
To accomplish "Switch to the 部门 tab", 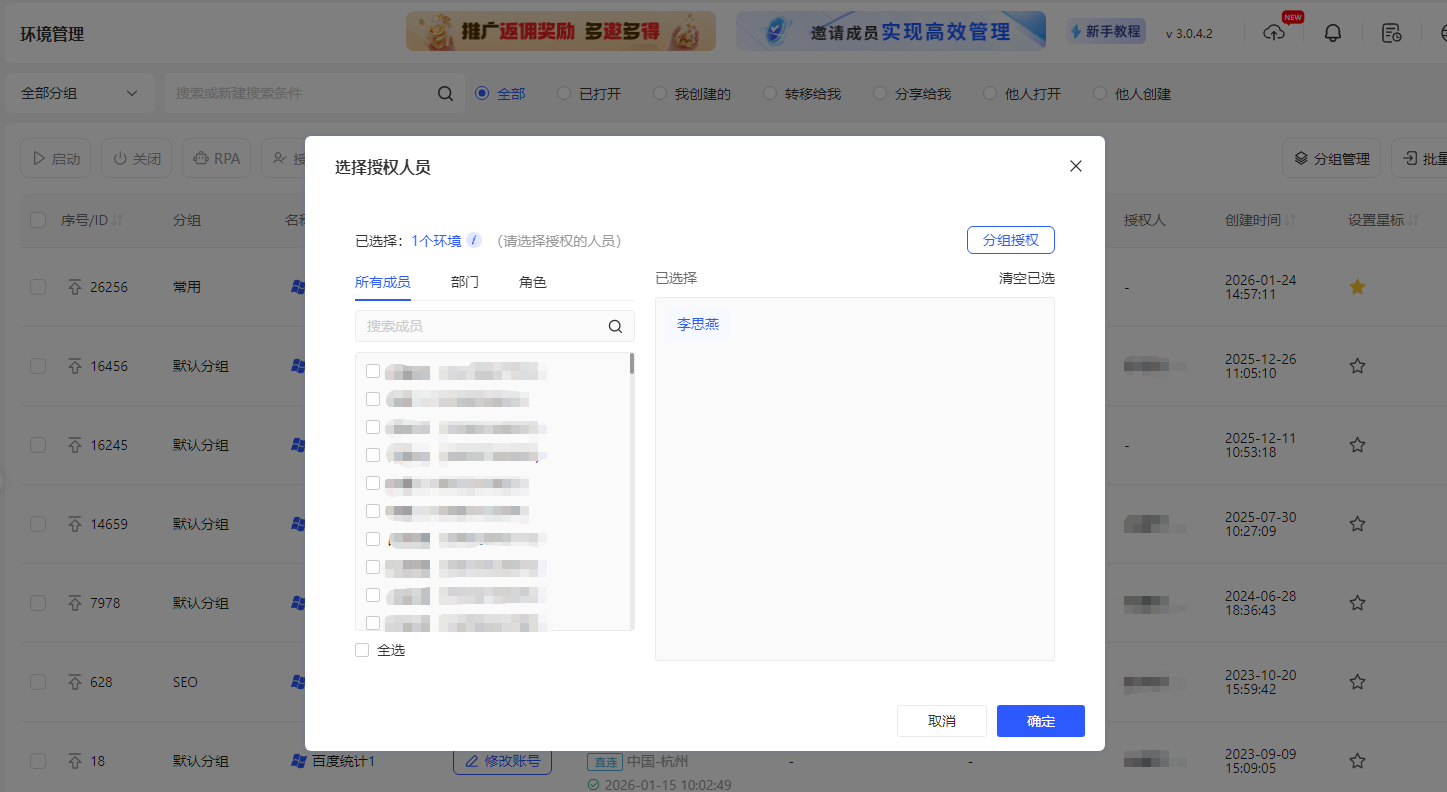I will [x=464, y=282].
